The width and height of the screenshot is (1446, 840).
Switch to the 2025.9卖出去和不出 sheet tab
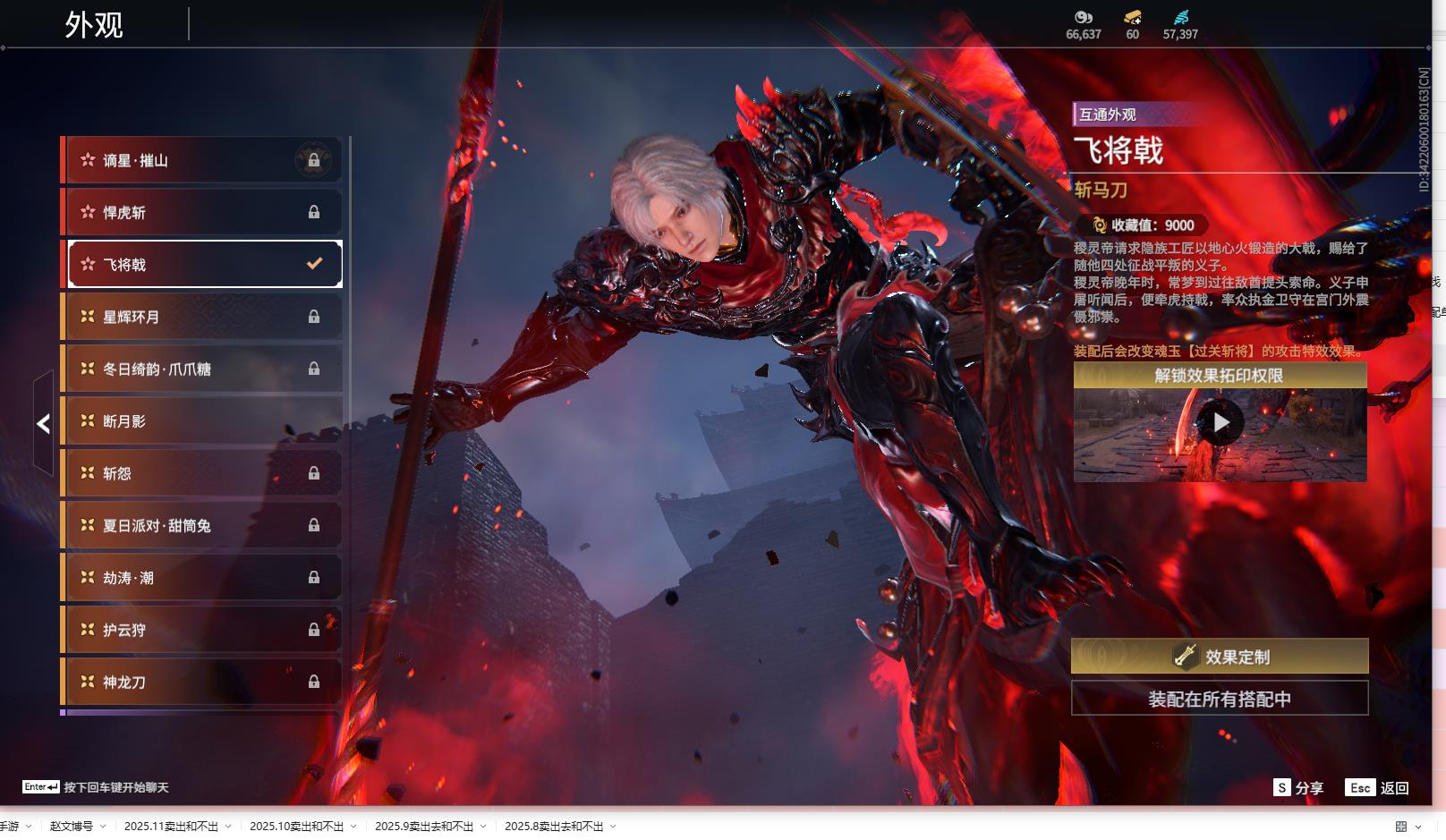[x=423, y=827]
